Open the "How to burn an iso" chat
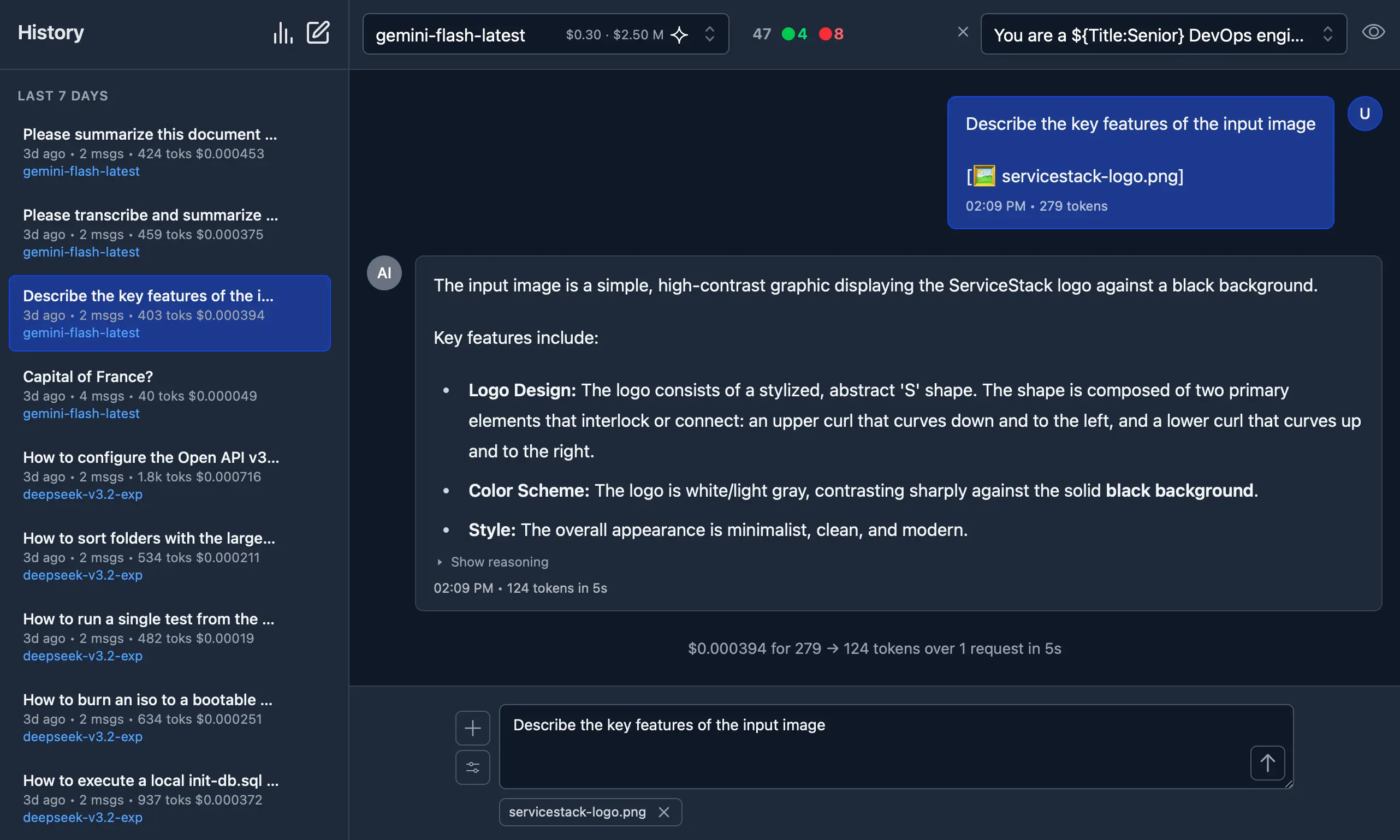1400x840 pixels. coord(149,699)
